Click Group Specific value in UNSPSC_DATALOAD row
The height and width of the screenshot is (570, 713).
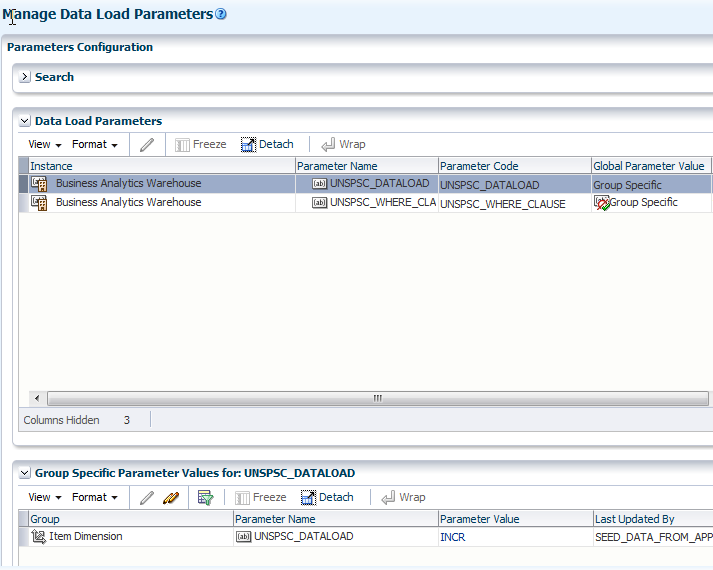tap(627, 185)
